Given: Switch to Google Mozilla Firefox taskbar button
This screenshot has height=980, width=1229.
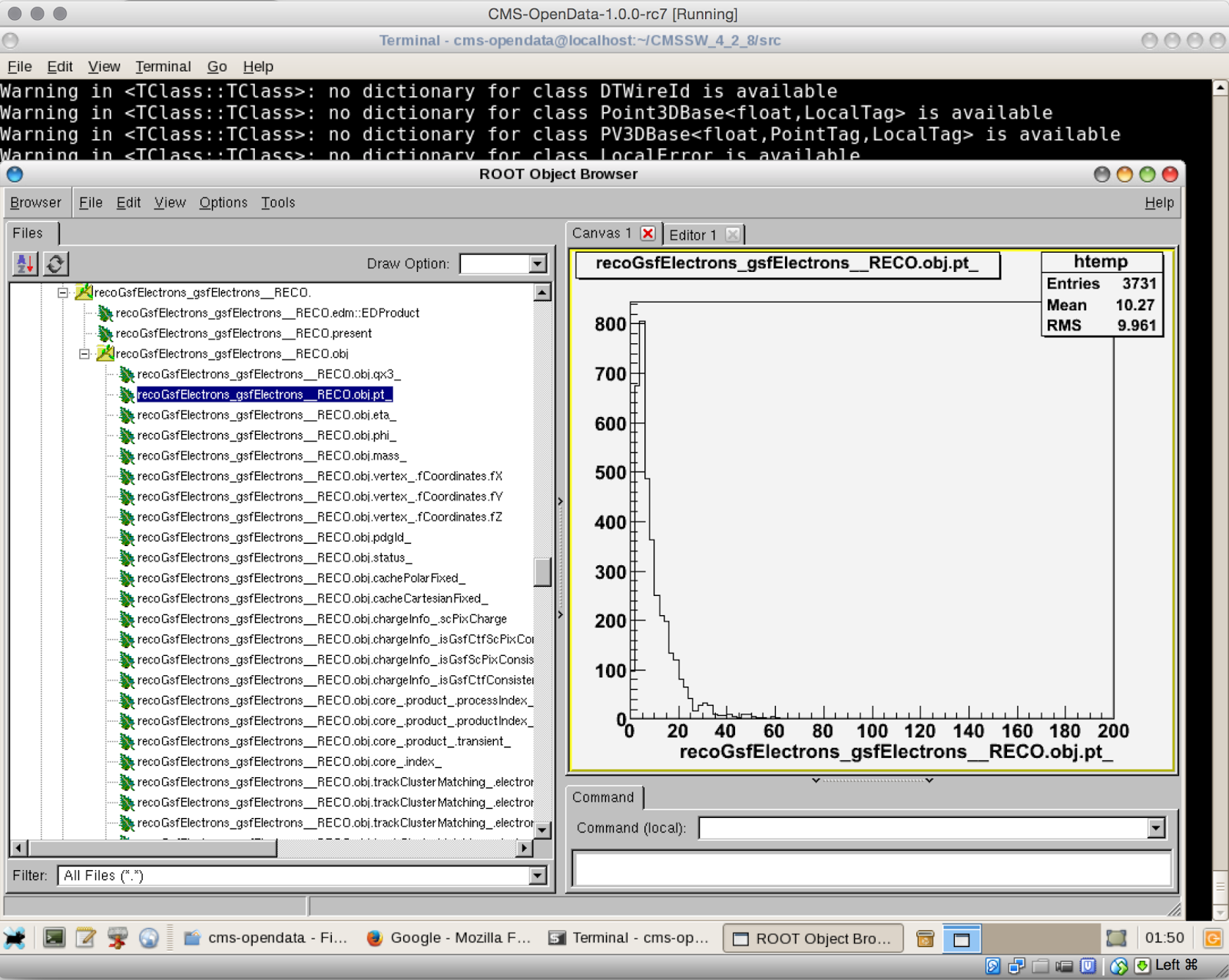Looking at the screenshot, I should coord(449,938).
